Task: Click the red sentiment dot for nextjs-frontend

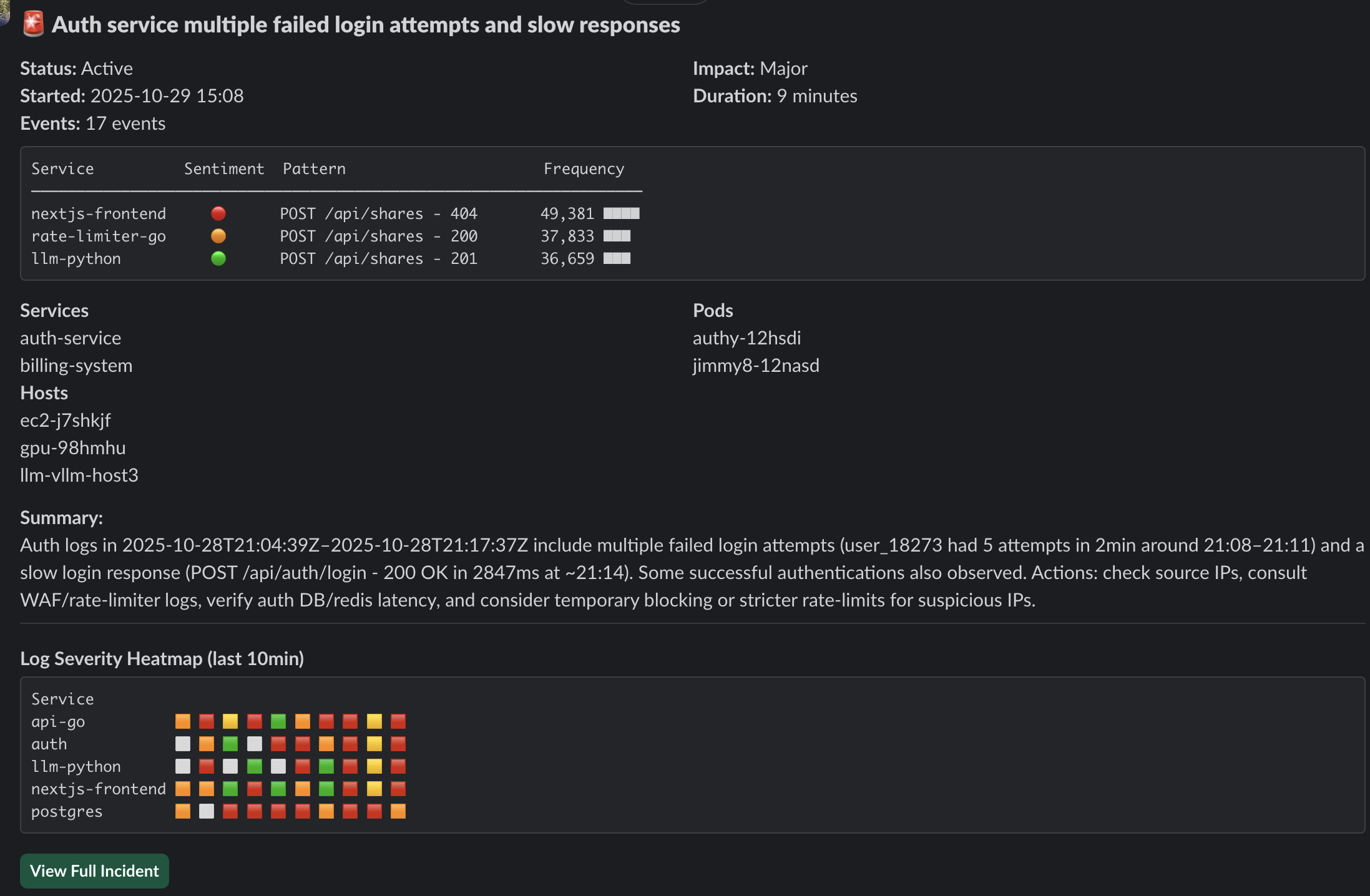Action: (x=218, y=214)
